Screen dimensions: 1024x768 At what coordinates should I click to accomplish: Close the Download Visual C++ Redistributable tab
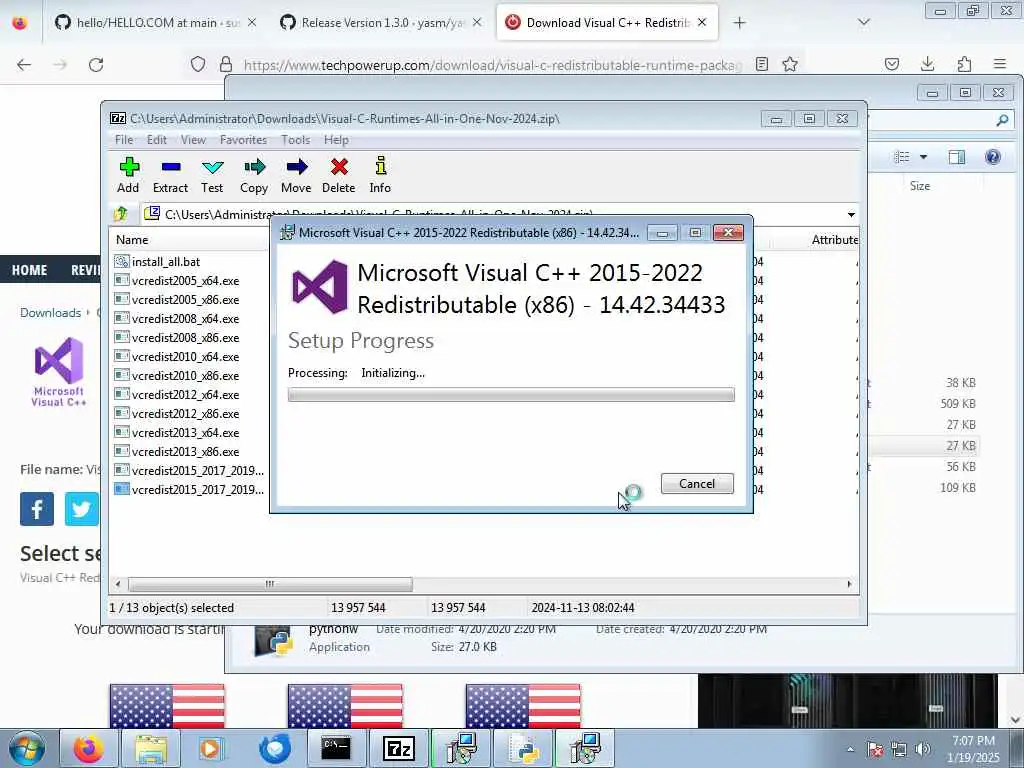702,22
